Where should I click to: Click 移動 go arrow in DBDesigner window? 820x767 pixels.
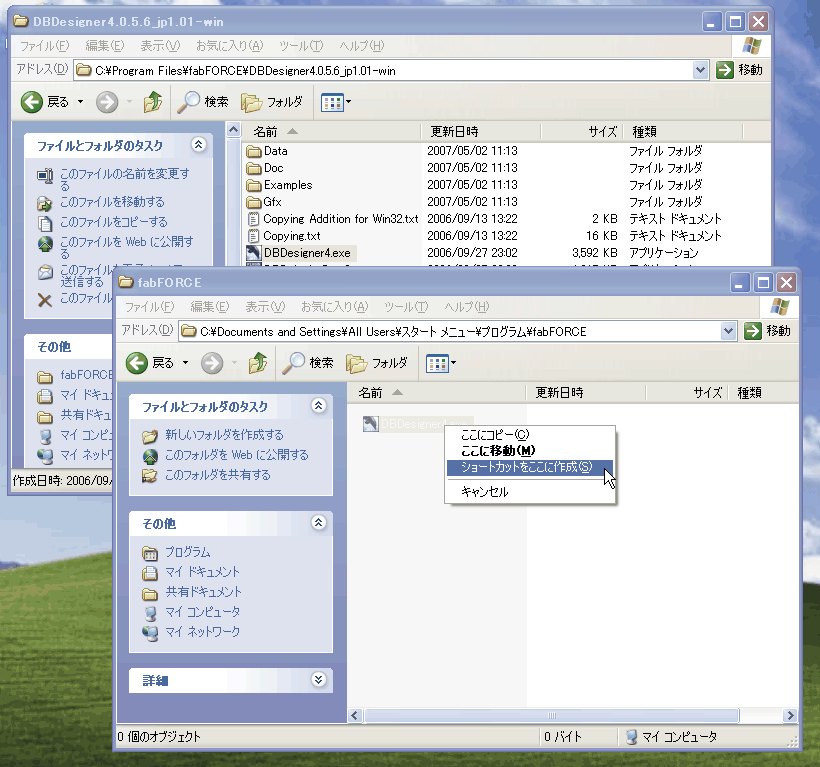tap(724, 70)
